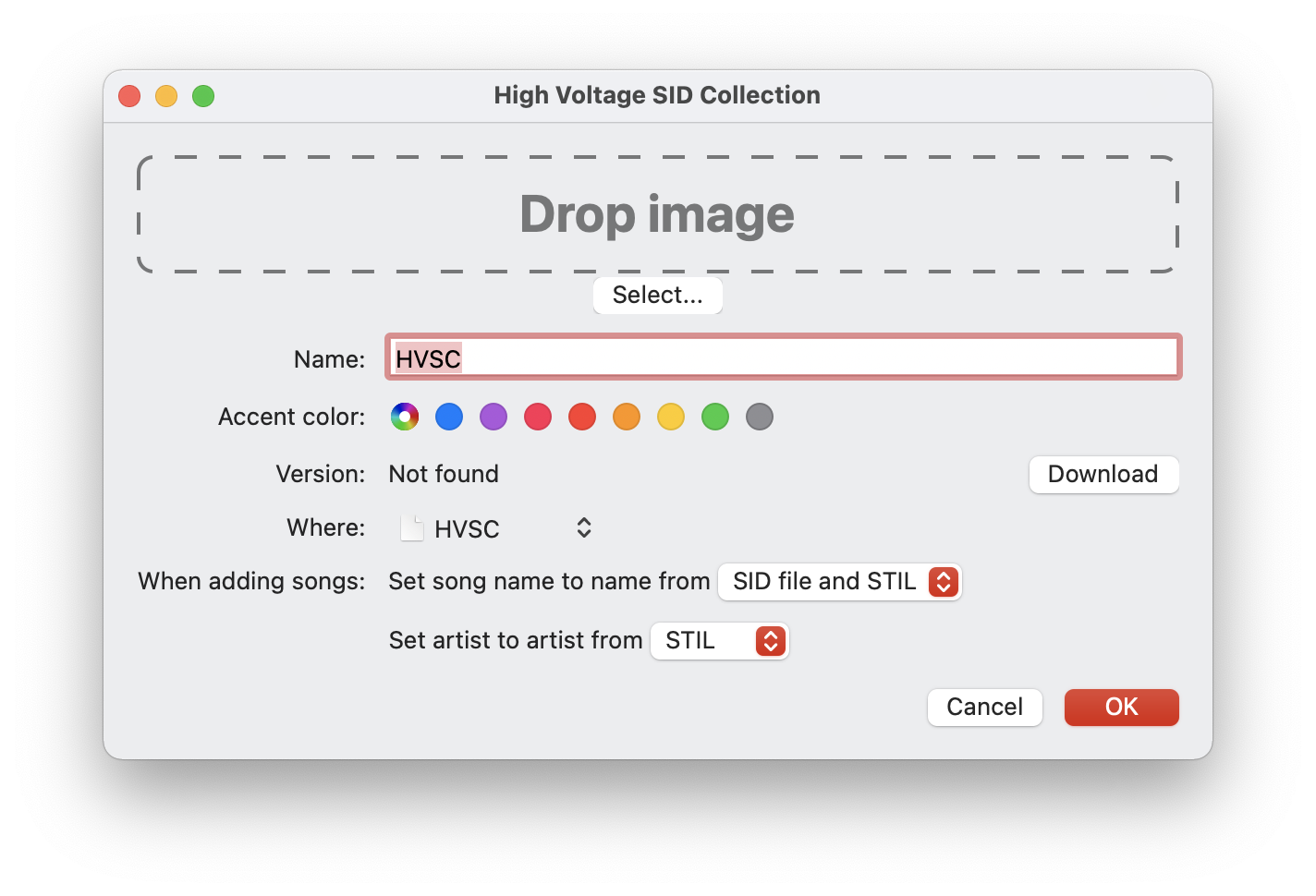
Task: Click the Name text field
Action: coord(784,357)
